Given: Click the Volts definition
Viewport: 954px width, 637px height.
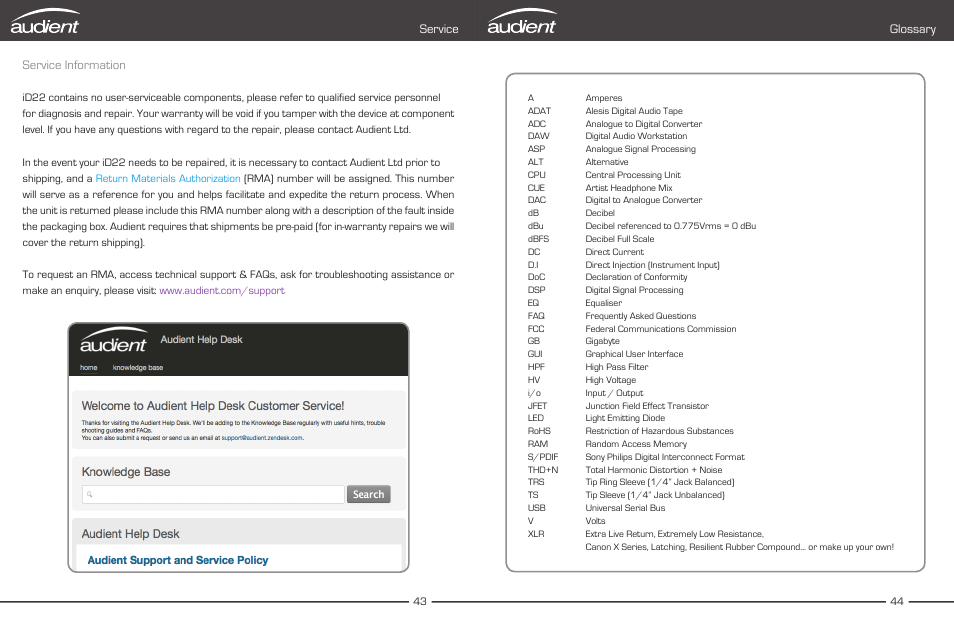Looking at the screenshot, I should pyautogui.click(x=596, y=521).
